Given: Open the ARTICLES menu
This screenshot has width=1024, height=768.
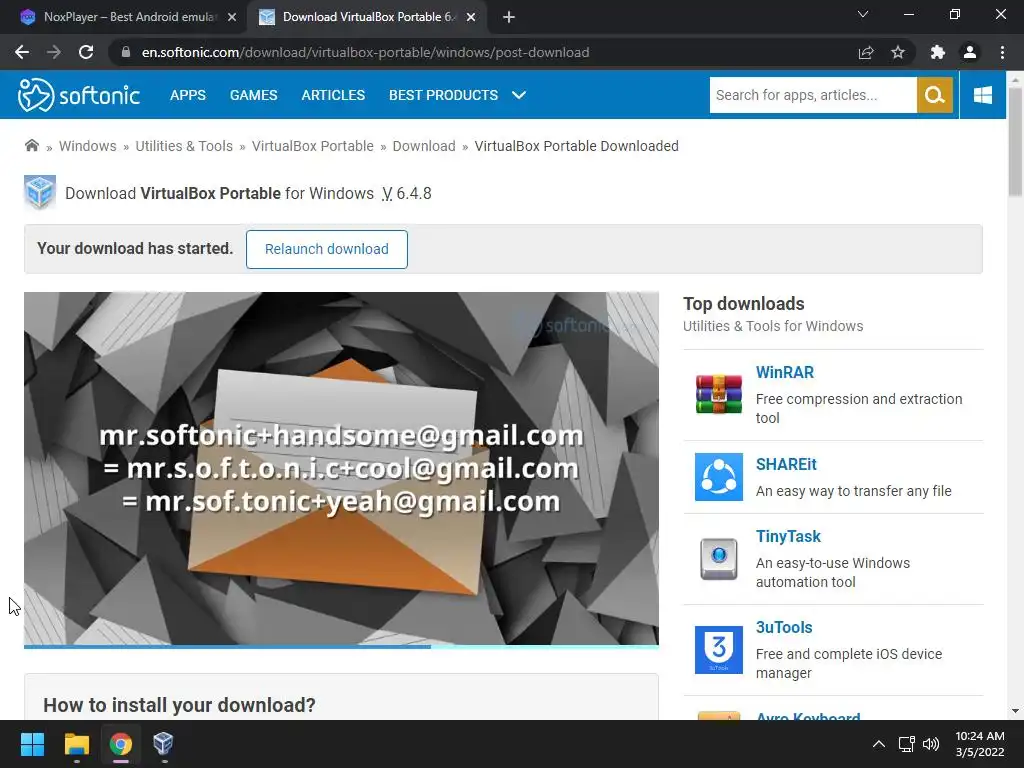Looking at the screenshot, I should point(333,95).
